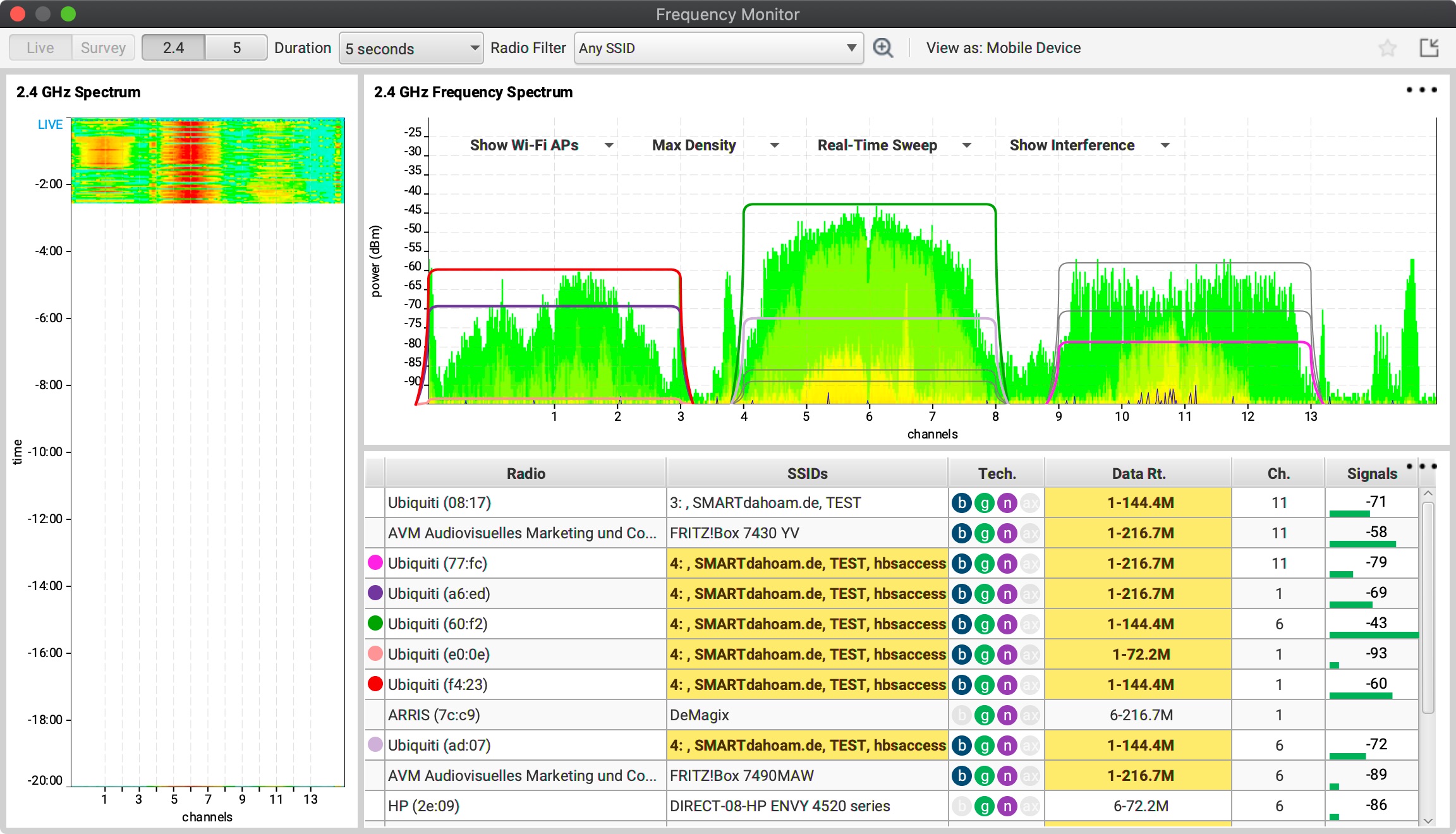This screenshot has width=1456, height=834.
Task: Click the magnifier search icon beside Radio Filter
Action: [x=883, y=47]
